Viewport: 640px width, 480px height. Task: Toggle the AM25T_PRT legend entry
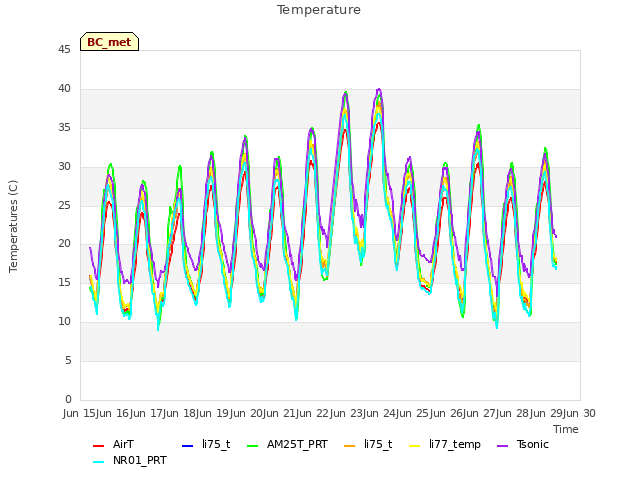click(x=297, y=444)
